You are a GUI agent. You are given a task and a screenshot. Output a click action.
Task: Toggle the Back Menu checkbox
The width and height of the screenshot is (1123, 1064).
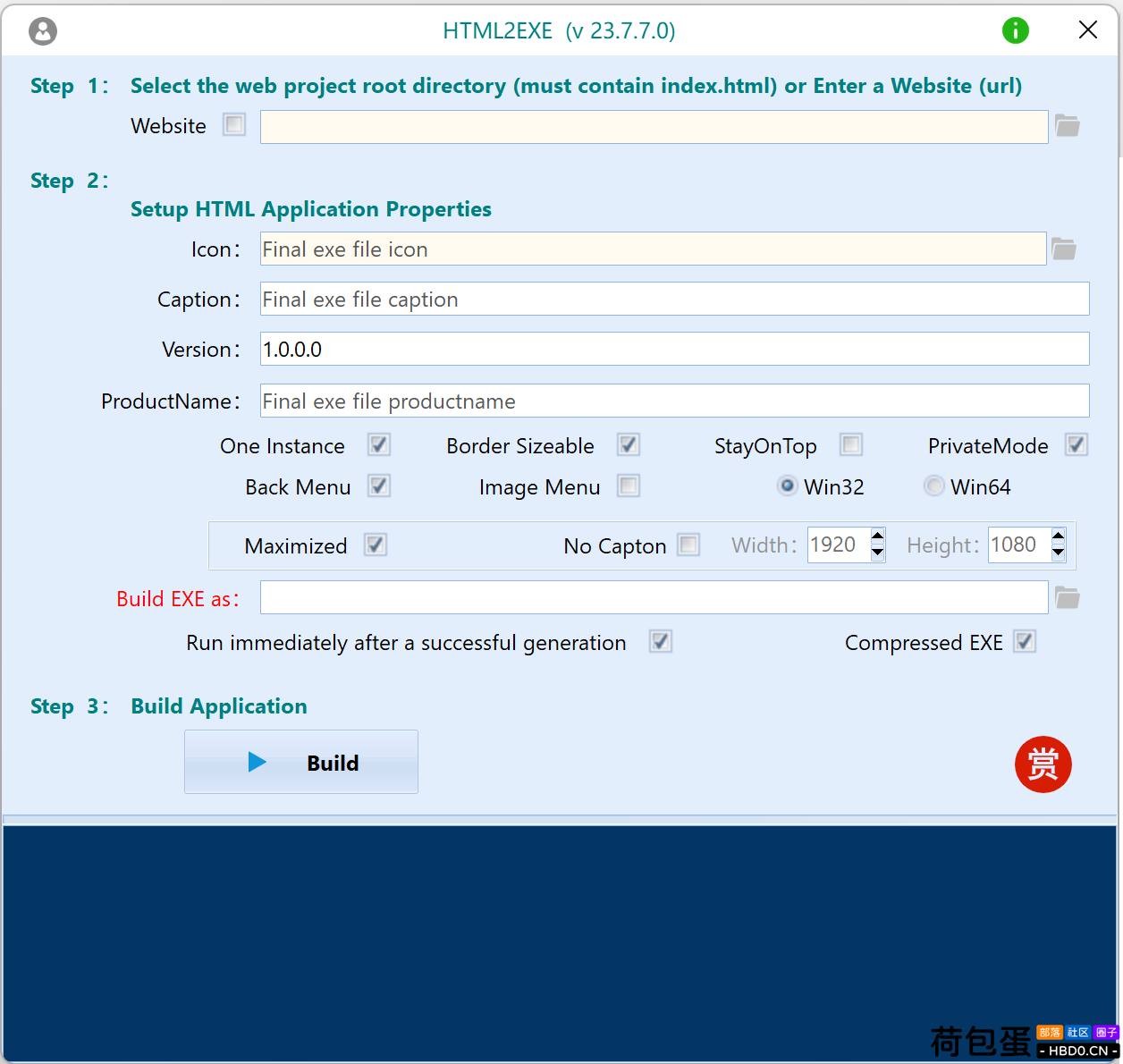[379, 486]
